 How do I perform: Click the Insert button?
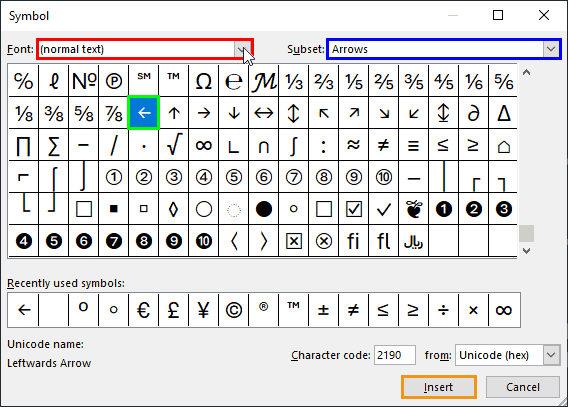439,387
